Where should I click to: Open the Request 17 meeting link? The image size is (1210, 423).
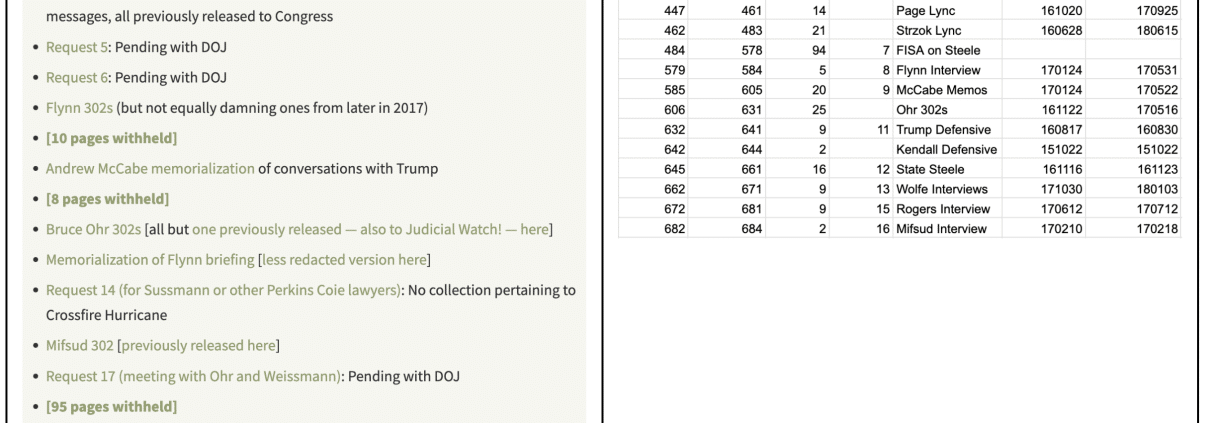195,376
